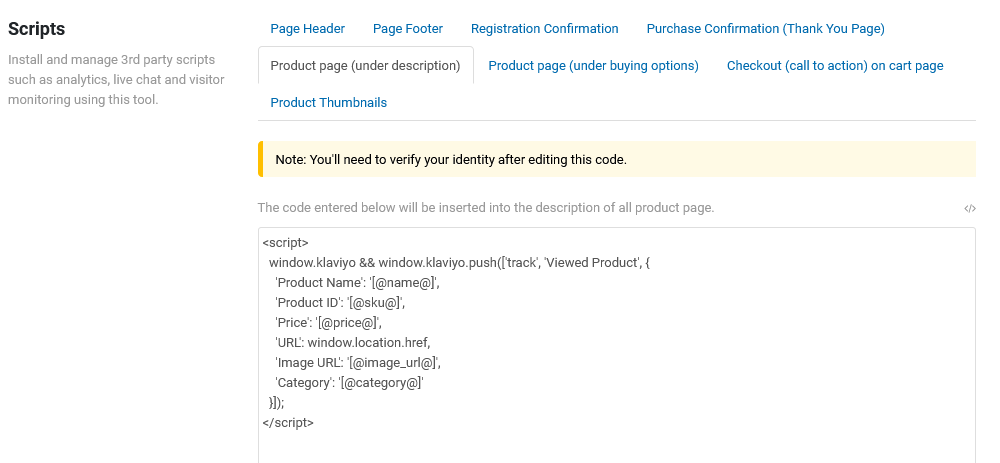This screenshot has height=463, width=1000.
Task: Click the Scripts heading
Action: (x=36, y=29)
